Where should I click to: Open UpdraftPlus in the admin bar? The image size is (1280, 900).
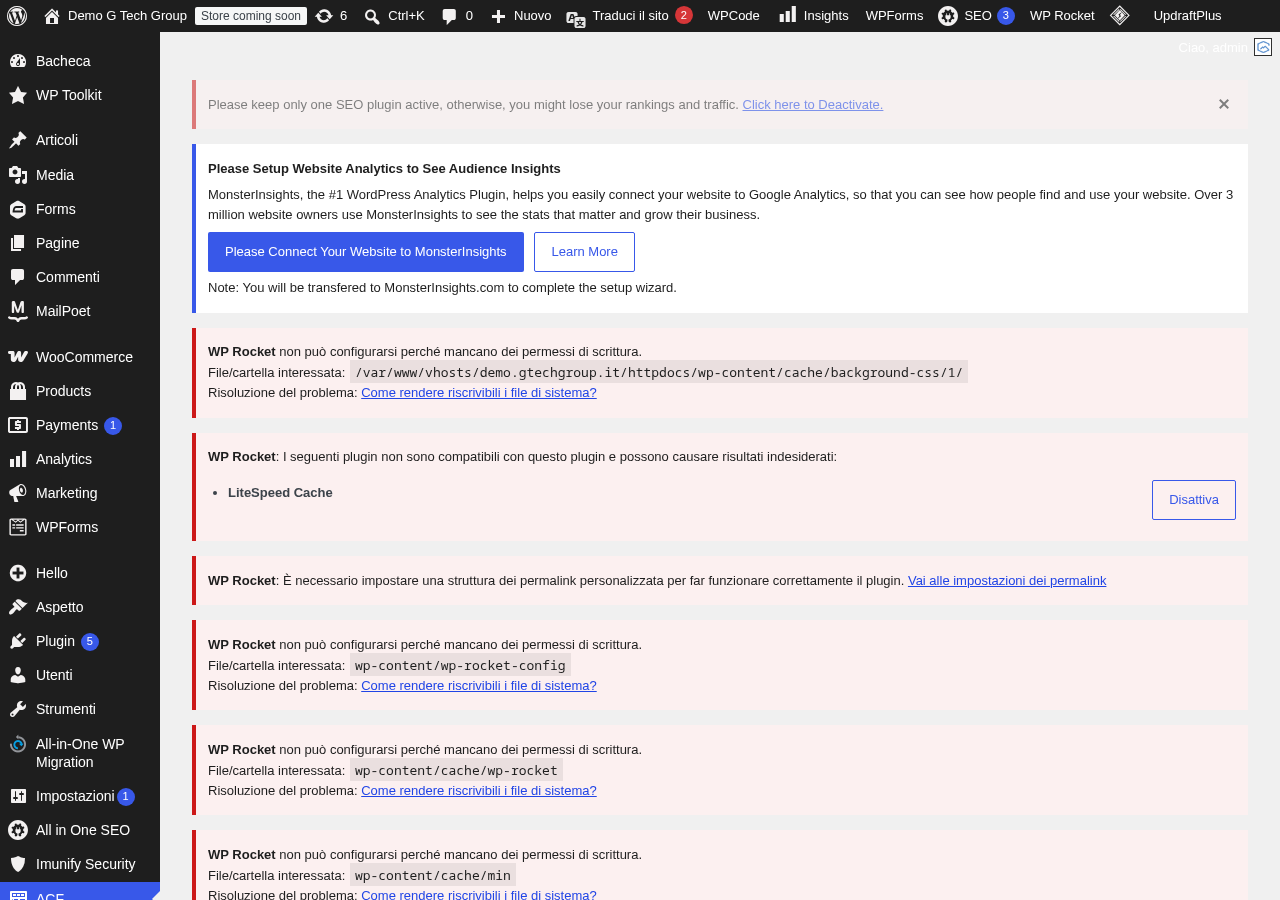point(1187,16)
